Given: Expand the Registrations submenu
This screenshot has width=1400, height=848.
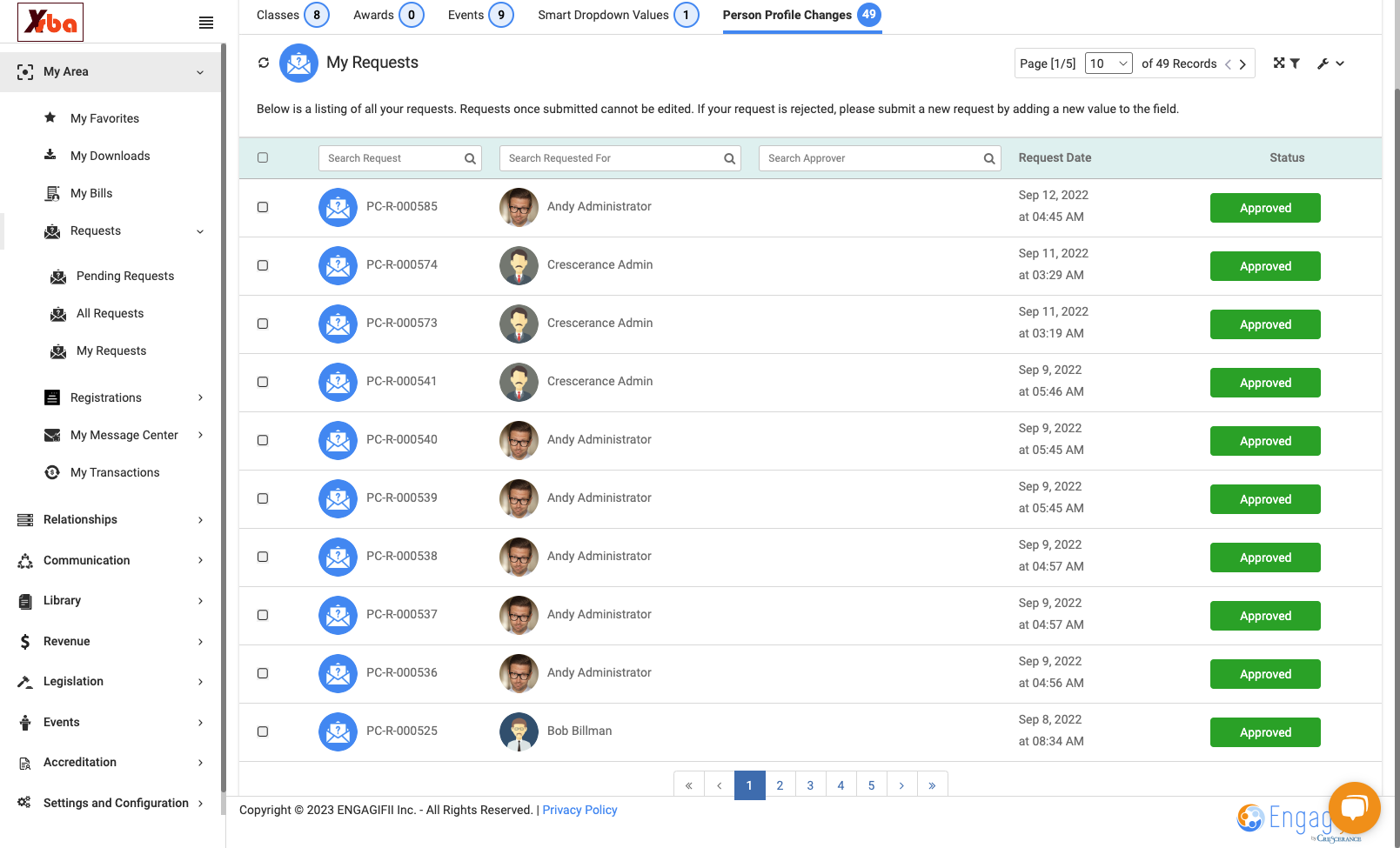Looking at the screenshot, I should click(x=200, y=397).
